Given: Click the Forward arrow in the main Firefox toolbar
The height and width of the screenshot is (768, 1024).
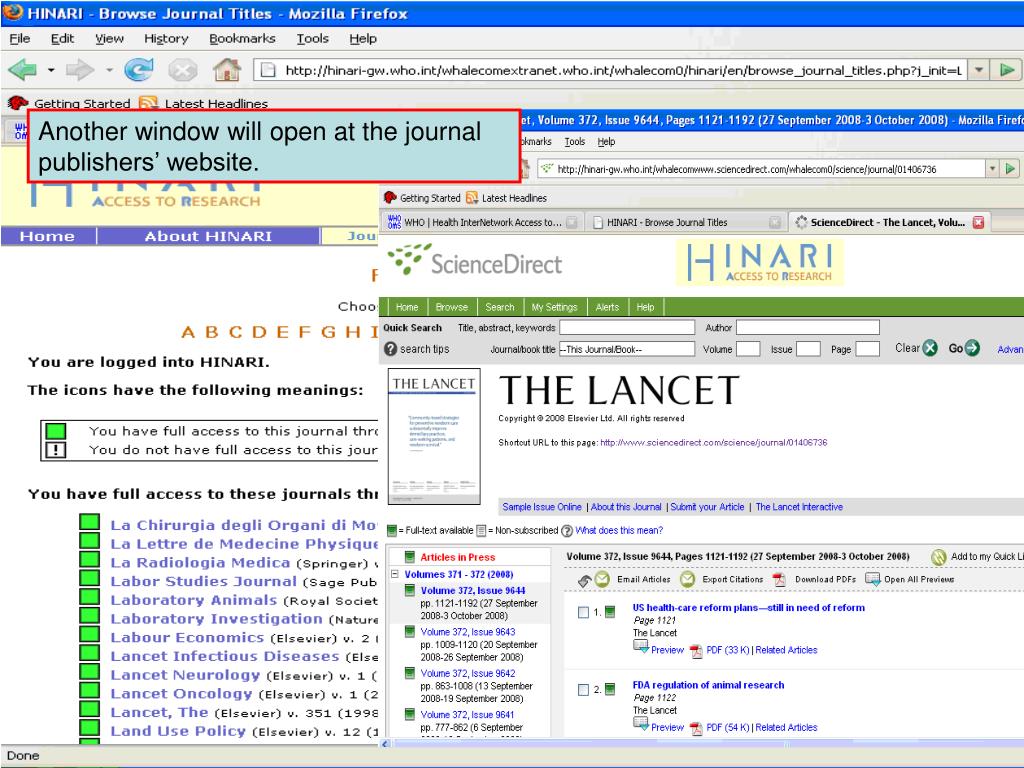Looking at the screenshot, I should (x=80, y=69).
